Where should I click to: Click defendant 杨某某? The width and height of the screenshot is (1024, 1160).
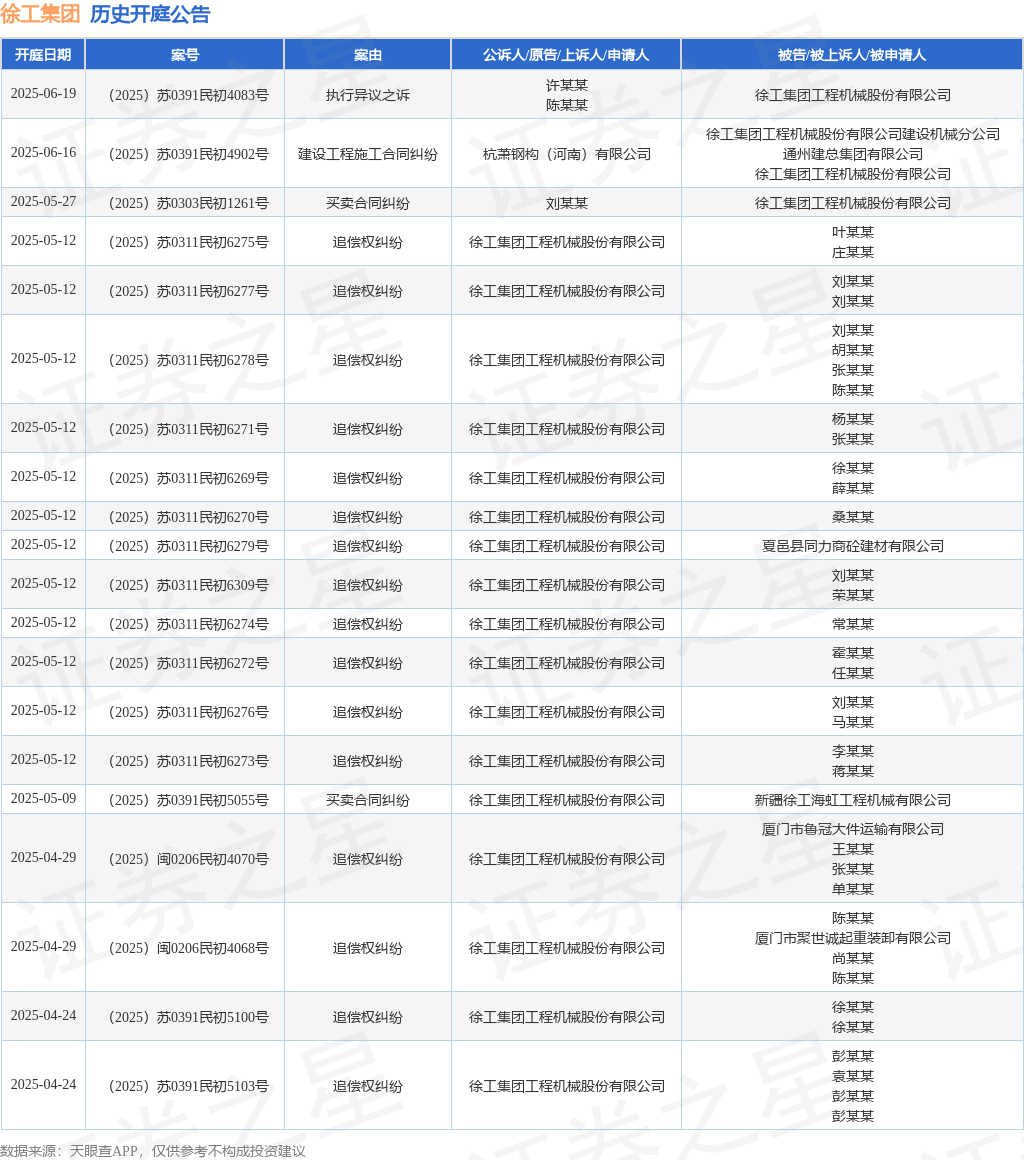pos(853,419)
